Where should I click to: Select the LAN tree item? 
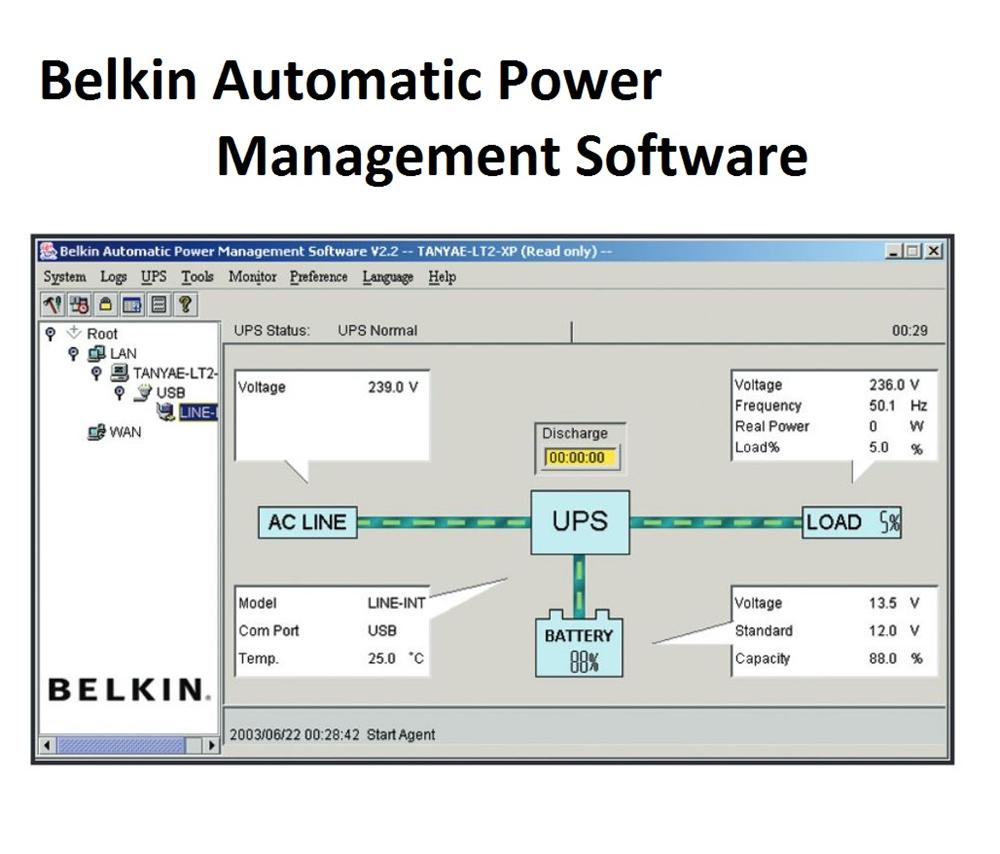[x=123, y=353]
